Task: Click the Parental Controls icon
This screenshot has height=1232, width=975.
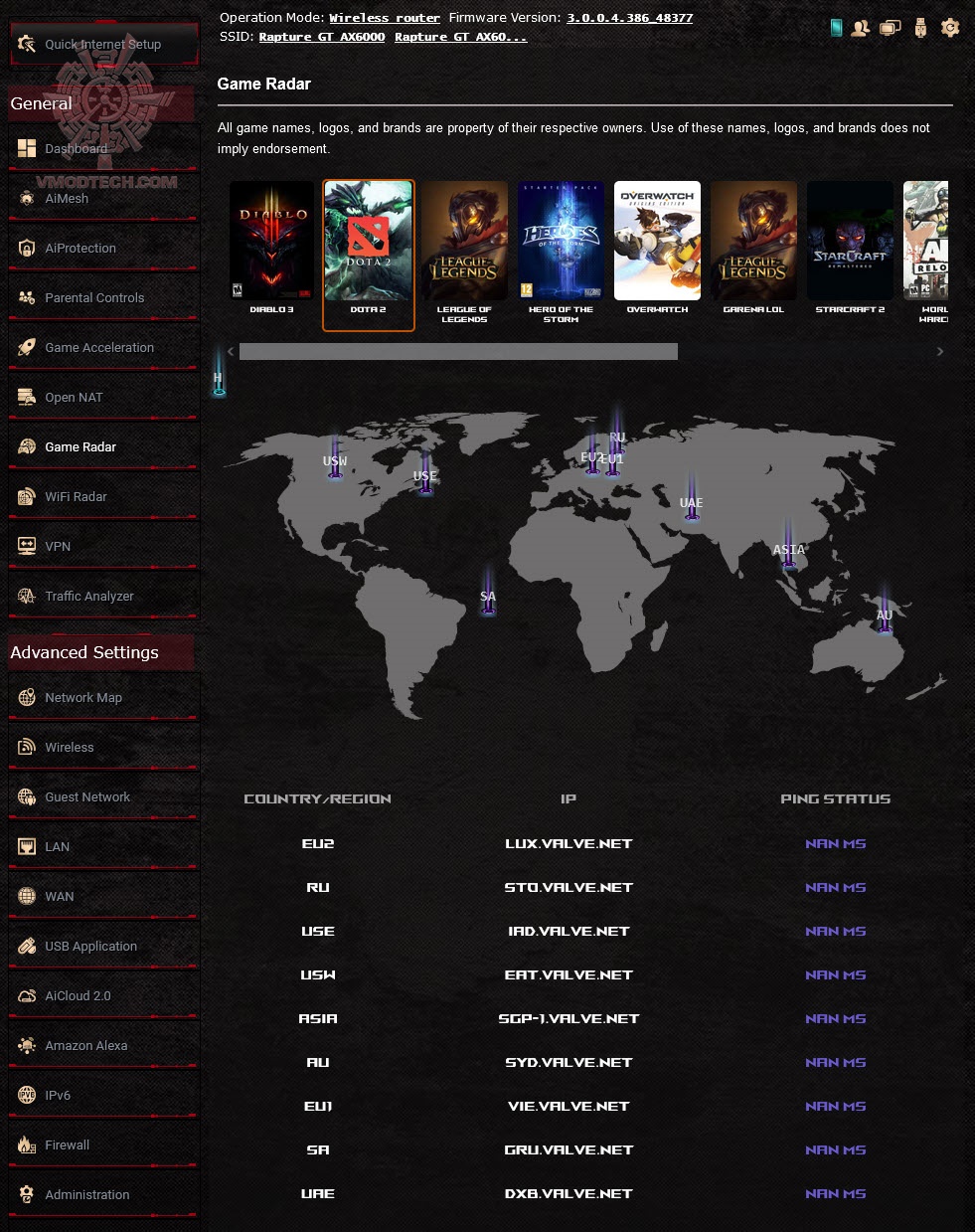Action: 27,298
